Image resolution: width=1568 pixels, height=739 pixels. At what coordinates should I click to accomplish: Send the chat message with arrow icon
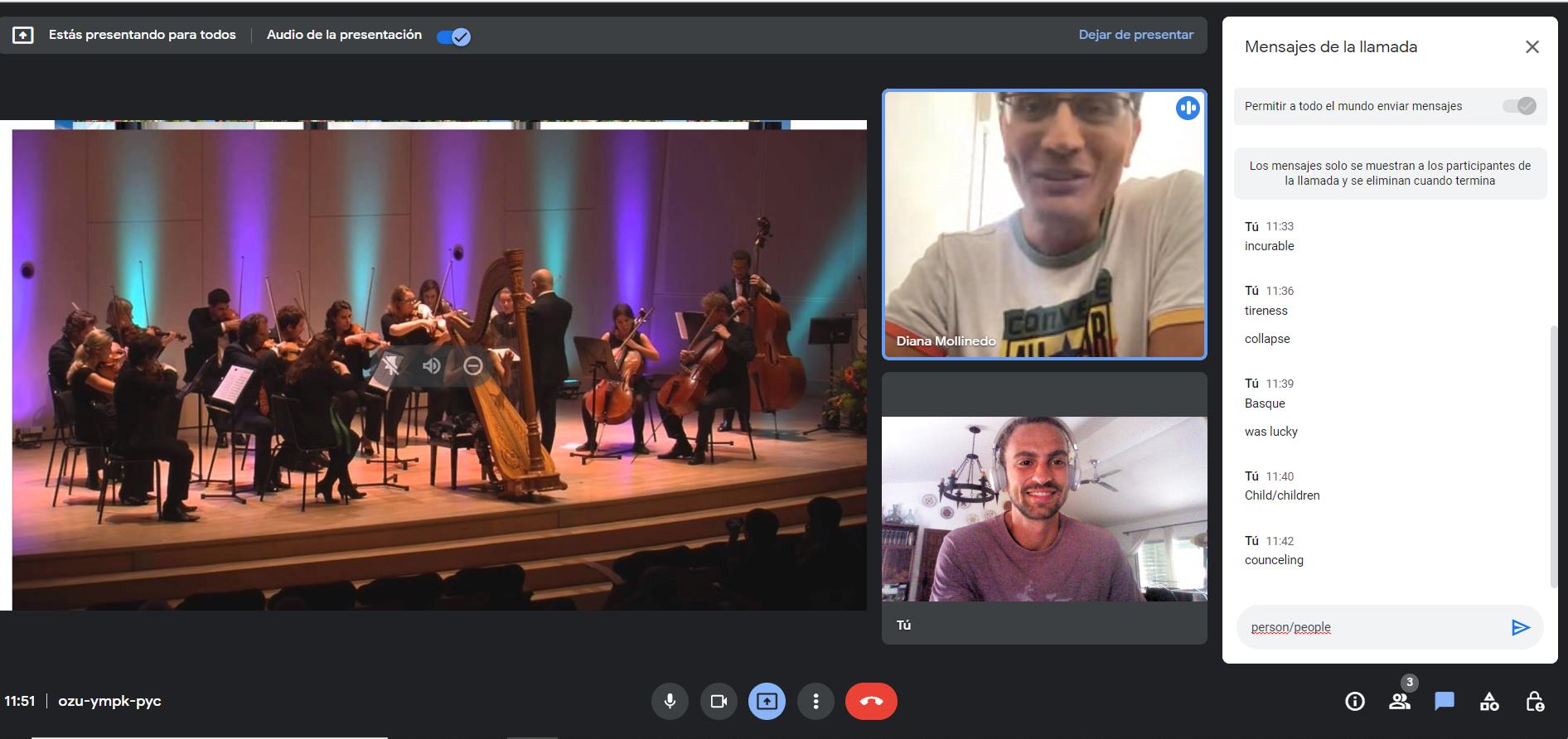(1519, 627)
